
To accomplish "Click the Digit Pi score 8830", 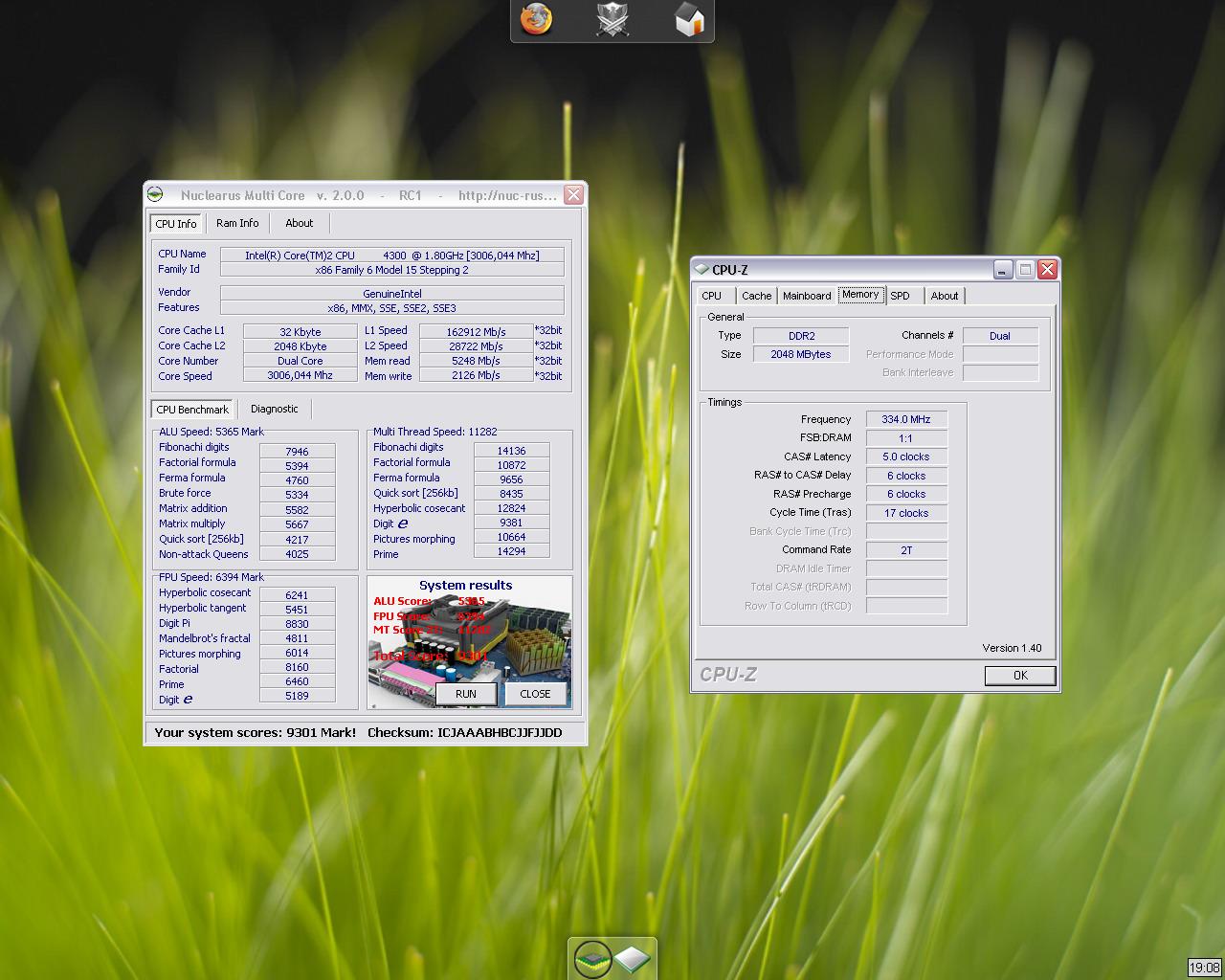I will pyautogui.click(x=298, y=623).
